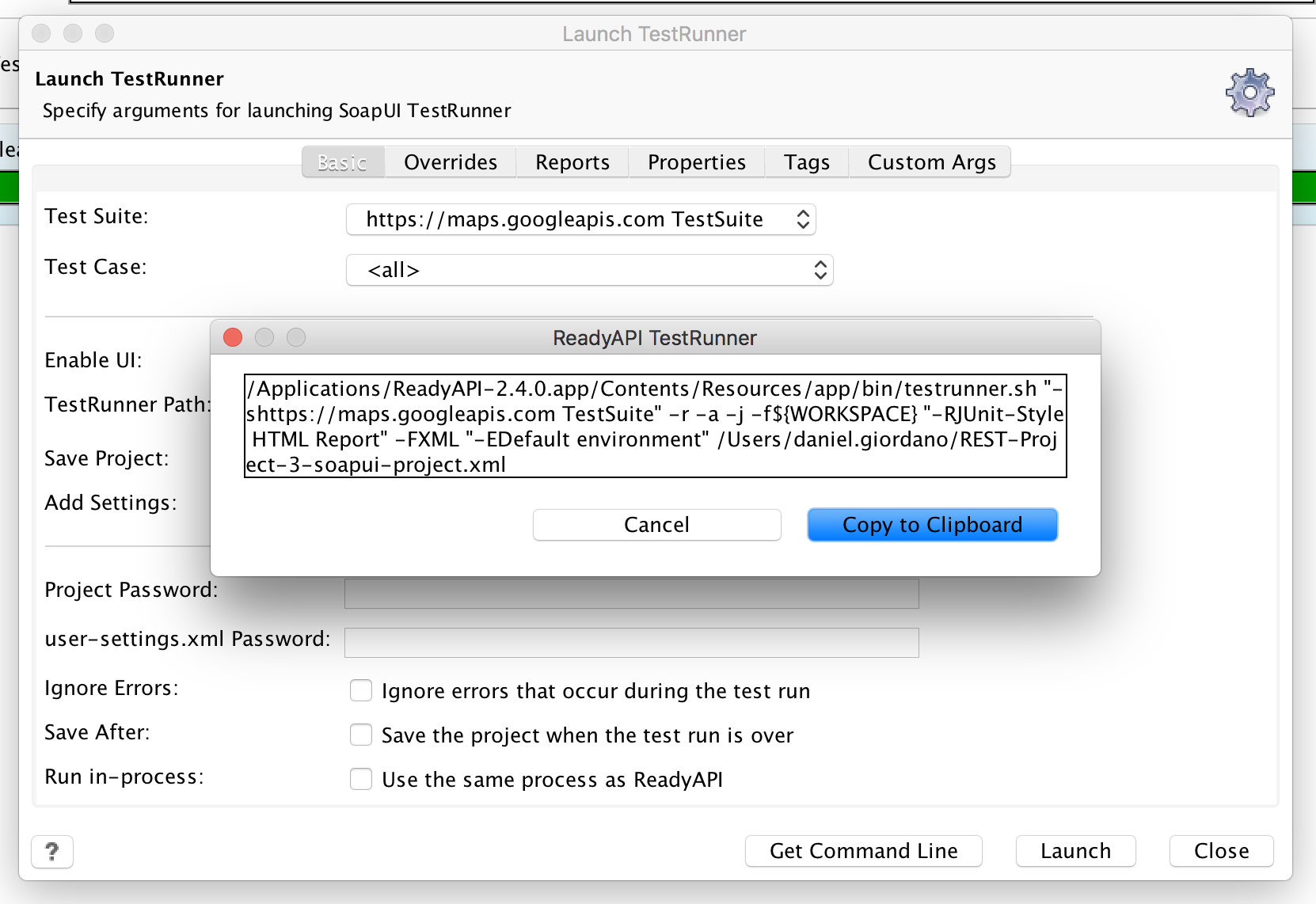Select the Properties tab
This screenshot has height=904, width=1316.
696,162
